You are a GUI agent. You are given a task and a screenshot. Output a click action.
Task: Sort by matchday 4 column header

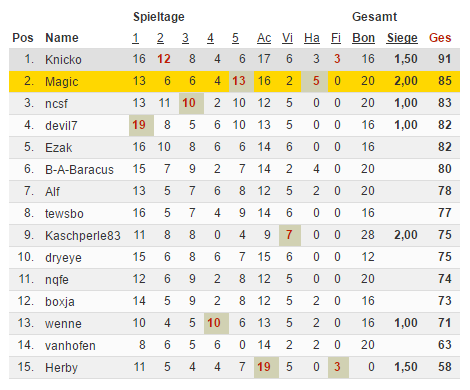coord(210,38)
